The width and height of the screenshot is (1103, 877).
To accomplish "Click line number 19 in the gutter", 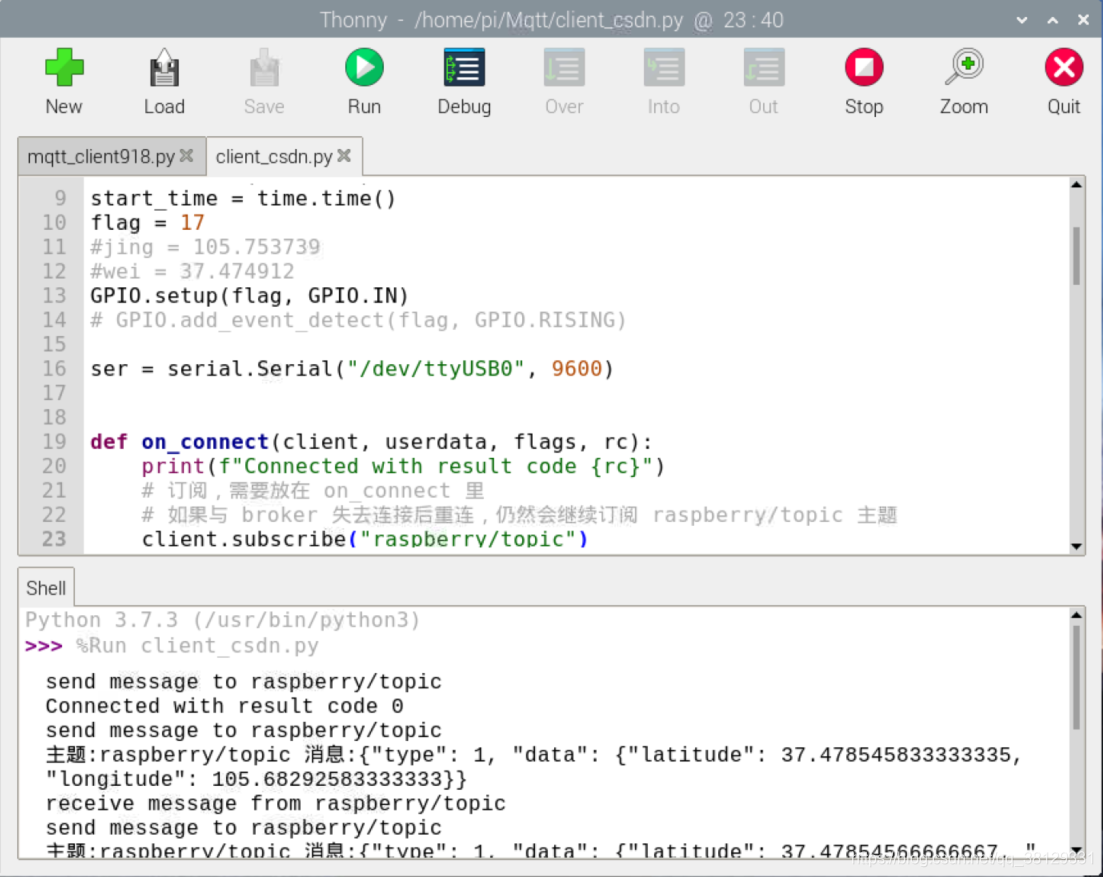I will tap(54, 442).
